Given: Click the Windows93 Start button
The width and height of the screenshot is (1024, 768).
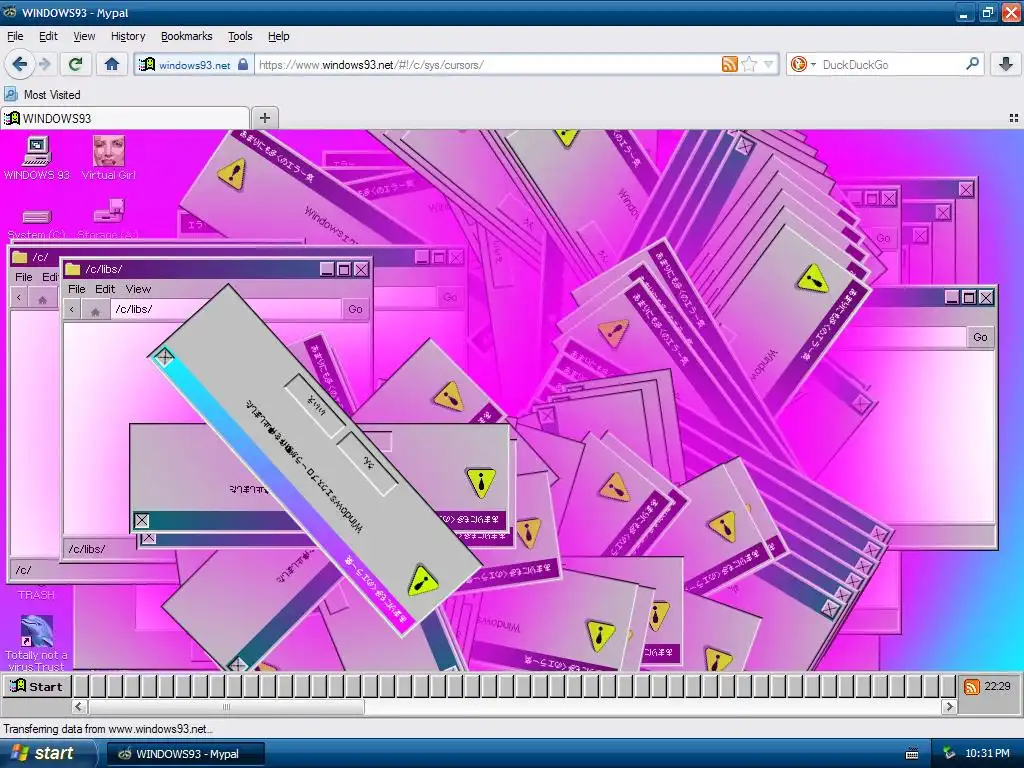Looking at the screenshot, I should coord(37,686).
